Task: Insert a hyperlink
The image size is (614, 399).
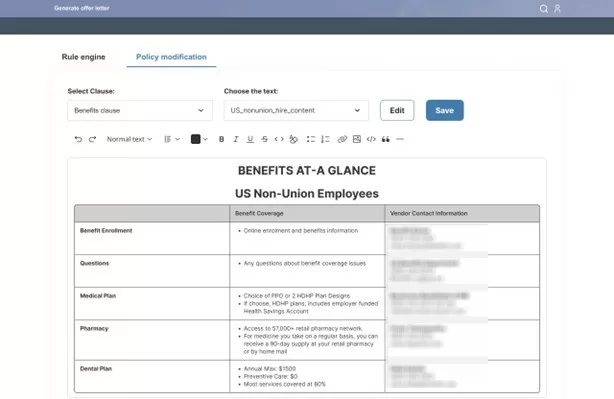Action: click(342, 139)
